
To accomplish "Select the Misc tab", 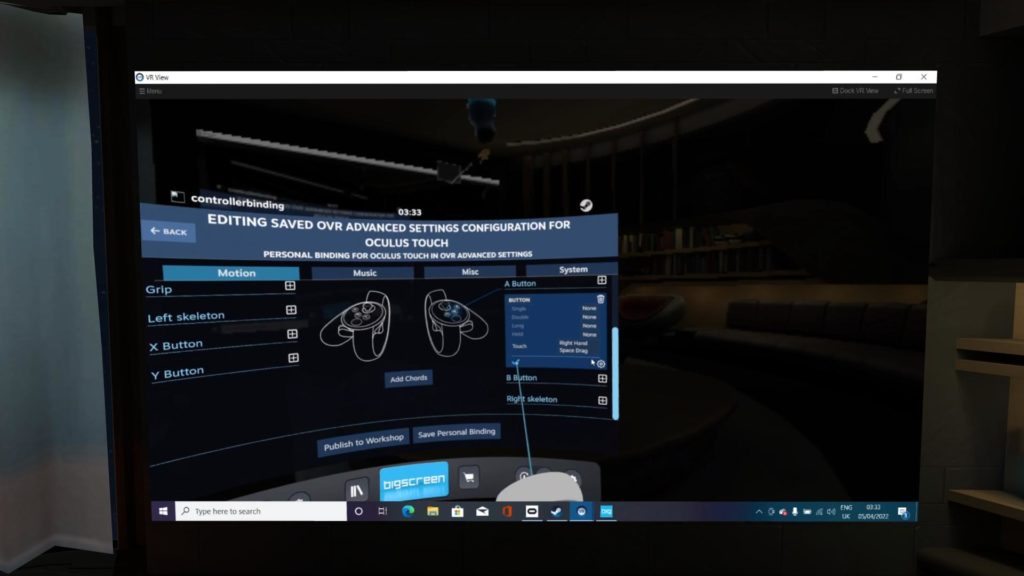I will pos(470,271).
